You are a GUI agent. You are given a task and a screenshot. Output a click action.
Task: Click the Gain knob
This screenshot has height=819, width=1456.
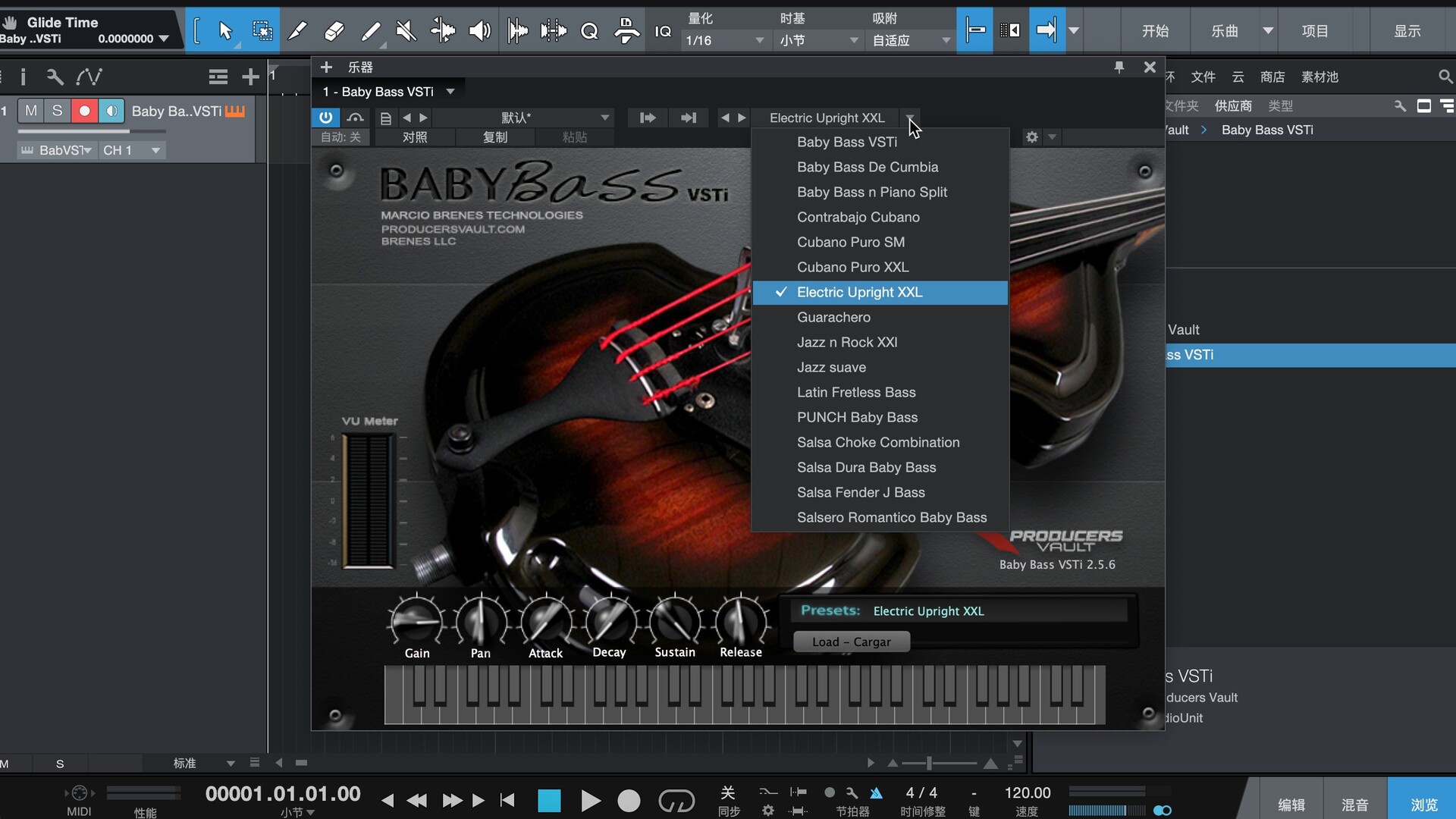click(416, 622)
